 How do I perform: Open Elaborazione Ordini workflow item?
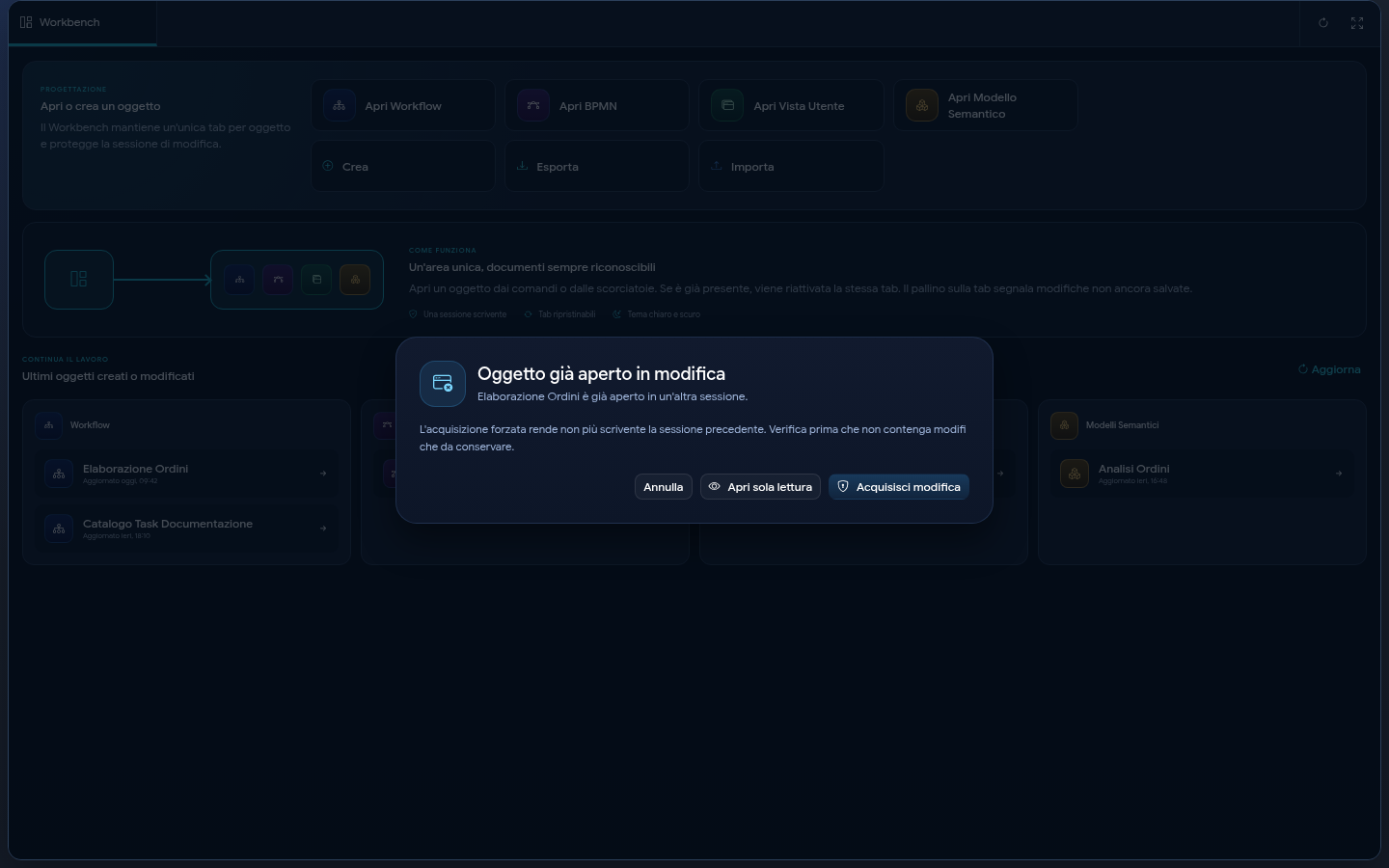pos(187,474)
